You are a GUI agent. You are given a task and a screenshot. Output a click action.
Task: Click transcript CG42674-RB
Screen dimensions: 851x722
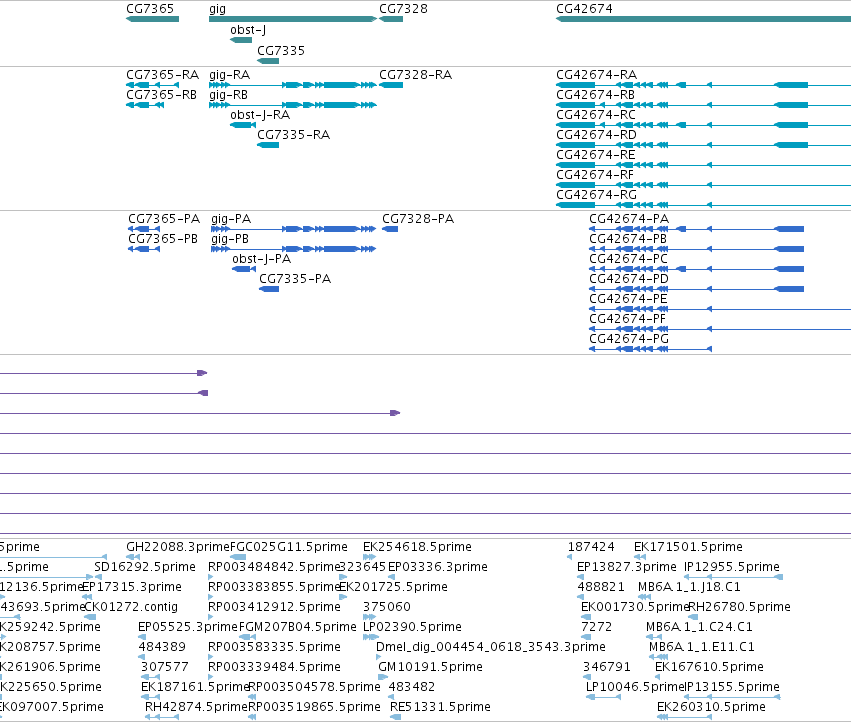(x=703, y=105)
